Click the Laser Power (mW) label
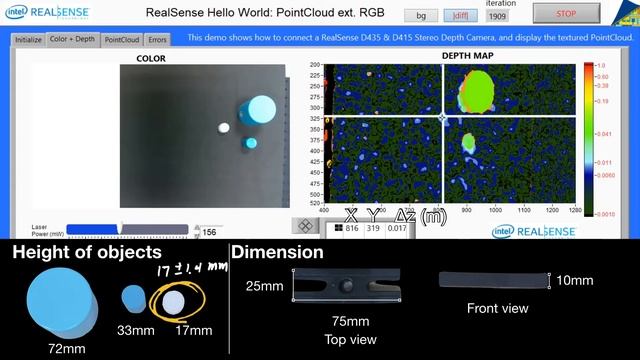The height and width of the screenshot is (360, 640). coord(47,231)
